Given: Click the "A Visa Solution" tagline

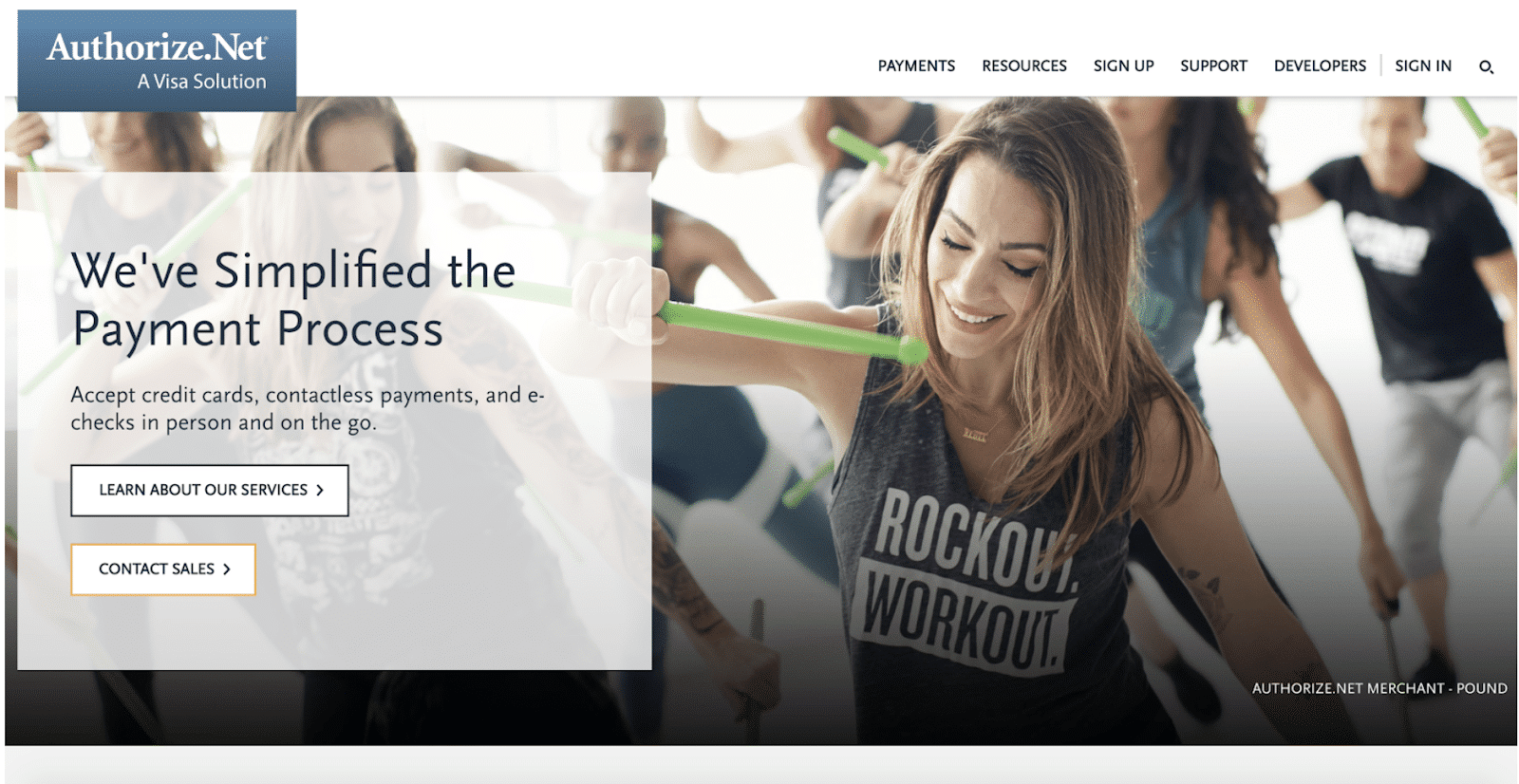Looking at the screenshot, I should pyautogui.click(x=201, y=82).
